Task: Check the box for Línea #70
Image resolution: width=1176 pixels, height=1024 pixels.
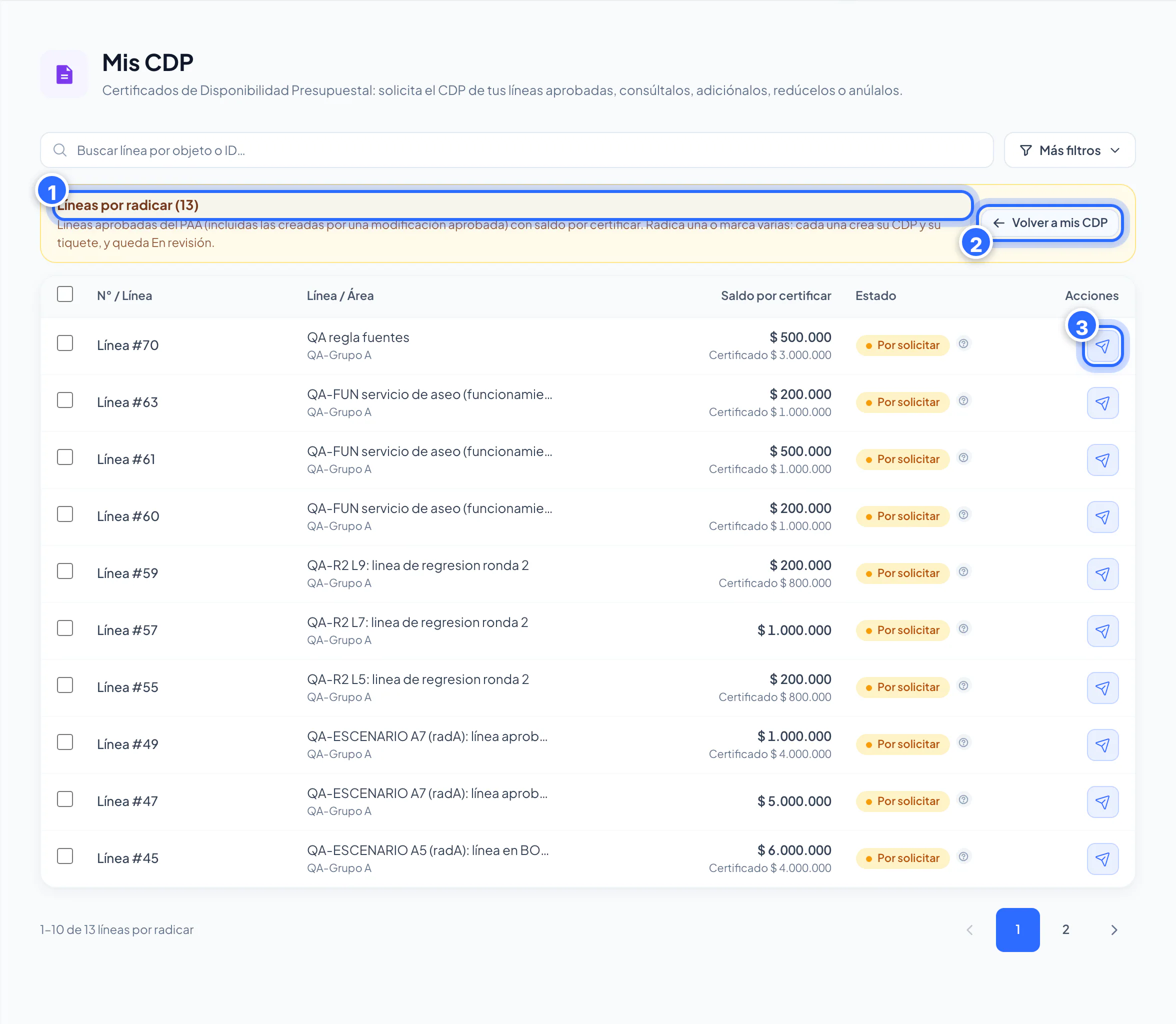Action: (65, 343)
